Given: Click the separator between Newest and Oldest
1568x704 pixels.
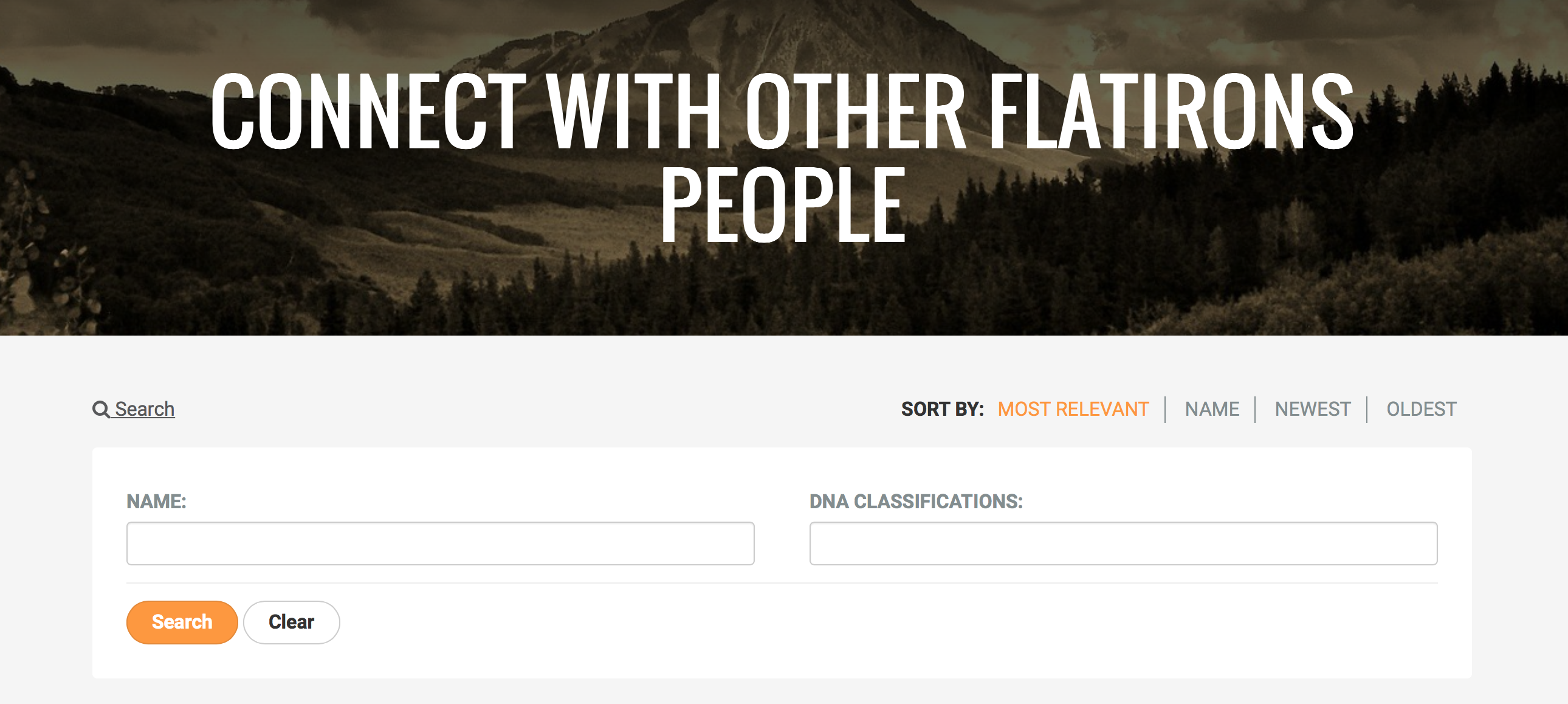Looking at the screenshot, I should pyautogui.click(x=1367, y=409).
